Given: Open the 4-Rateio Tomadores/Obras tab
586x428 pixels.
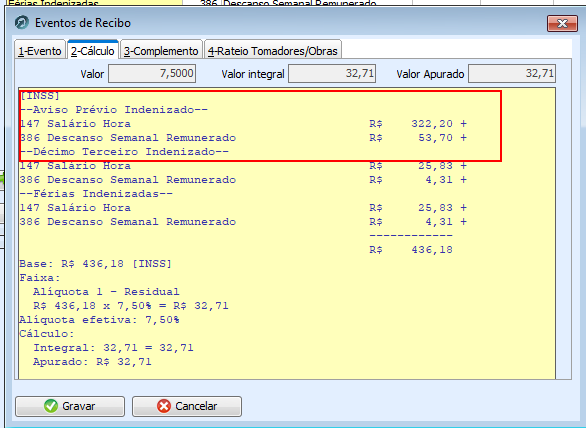Looking at the screenshot, I should tap(273, 50).
